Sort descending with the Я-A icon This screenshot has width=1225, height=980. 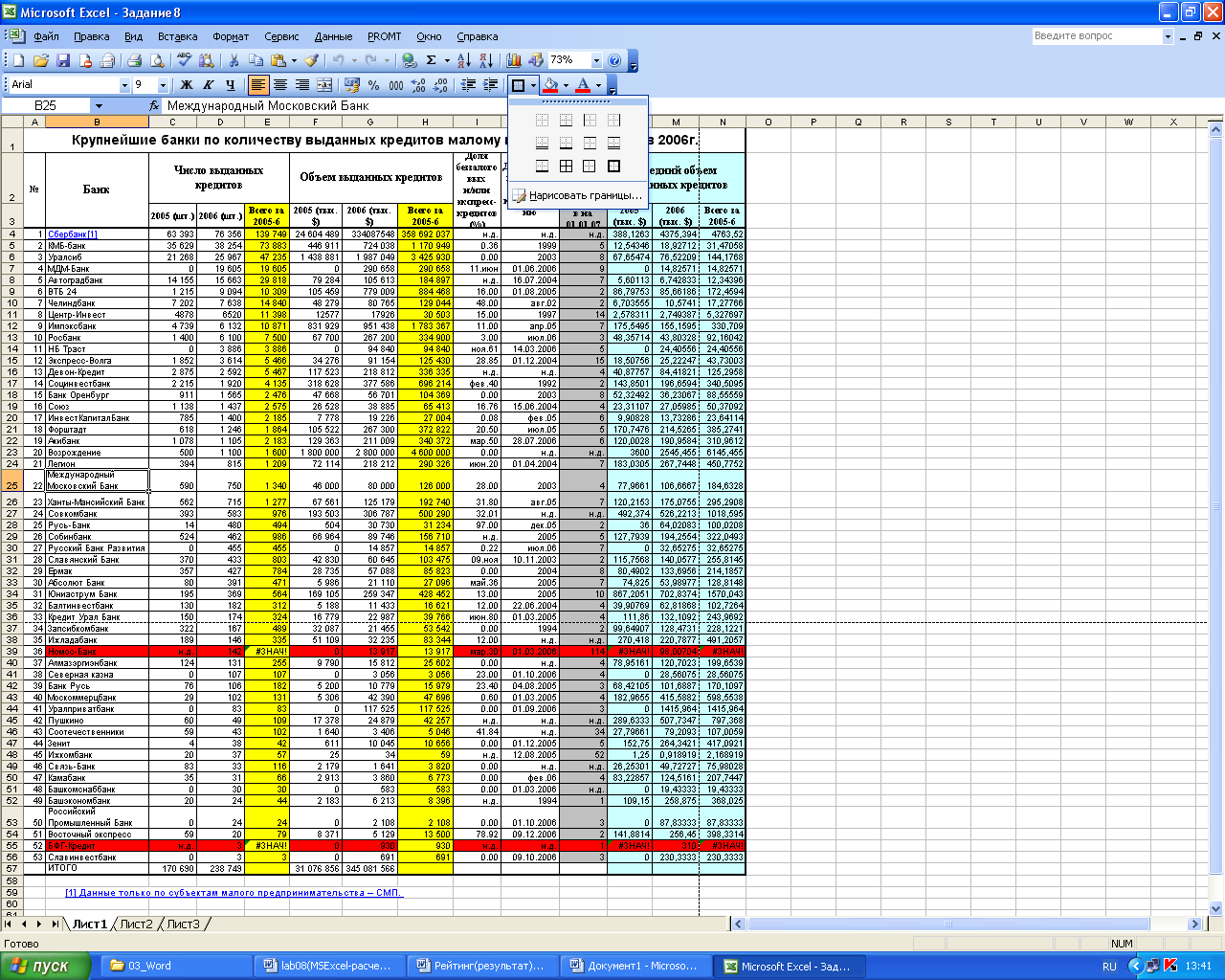pyautogui.click(x=486, y=60)
